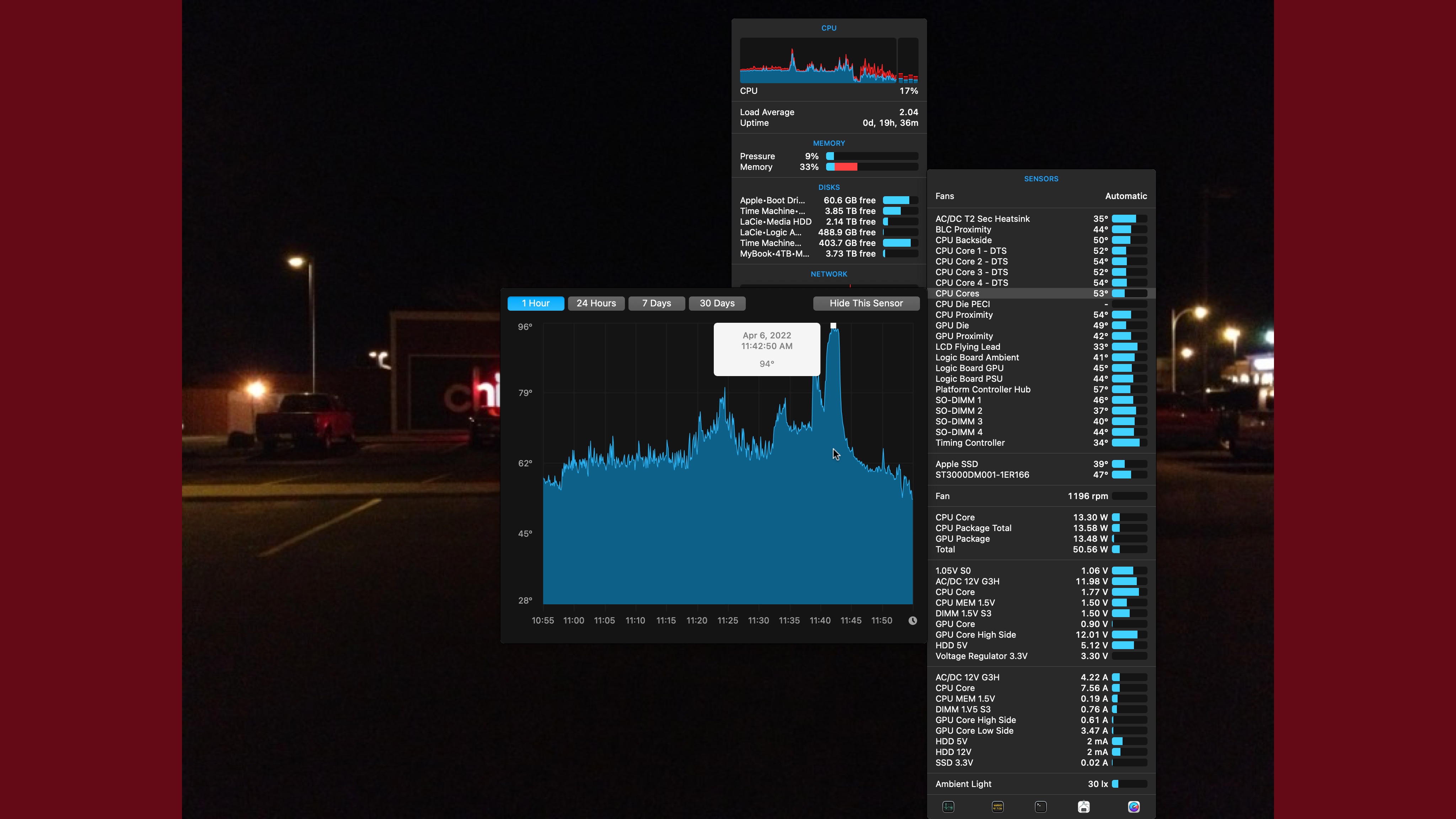Viewport: 1456px width, 819px height.
Task: Open Terminal from iStat footer
Action: point(1040,807)
